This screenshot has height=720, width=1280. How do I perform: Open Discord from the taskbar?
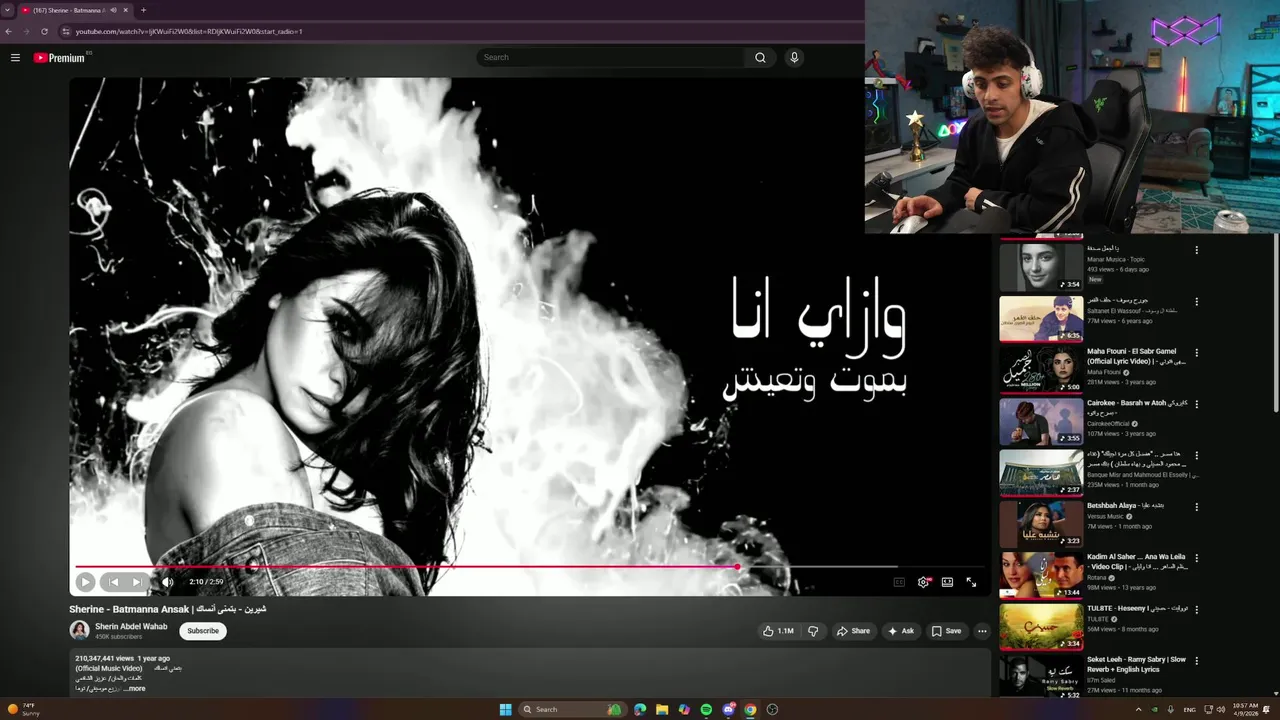[x=729, y=710]
